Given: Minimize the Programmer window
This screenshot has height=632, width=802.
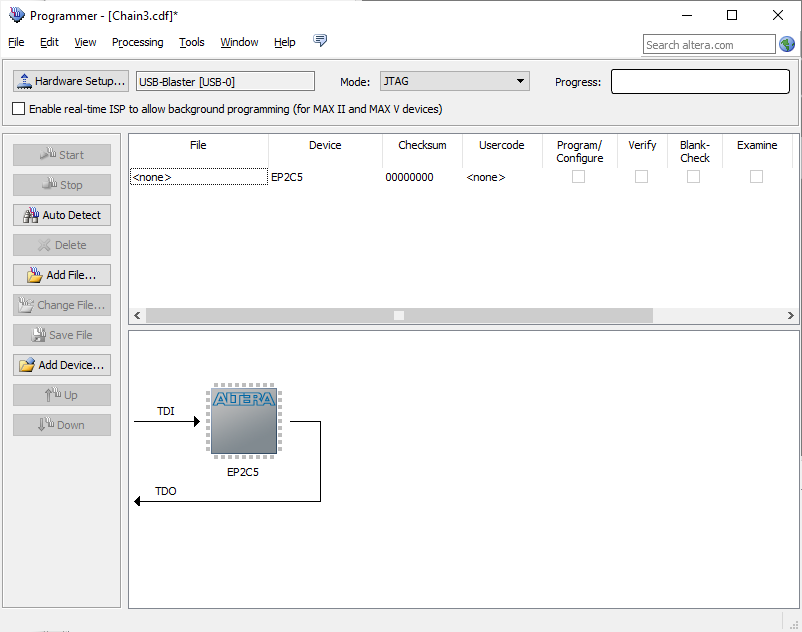Looking at the screenshot, I should click(687, 15).
